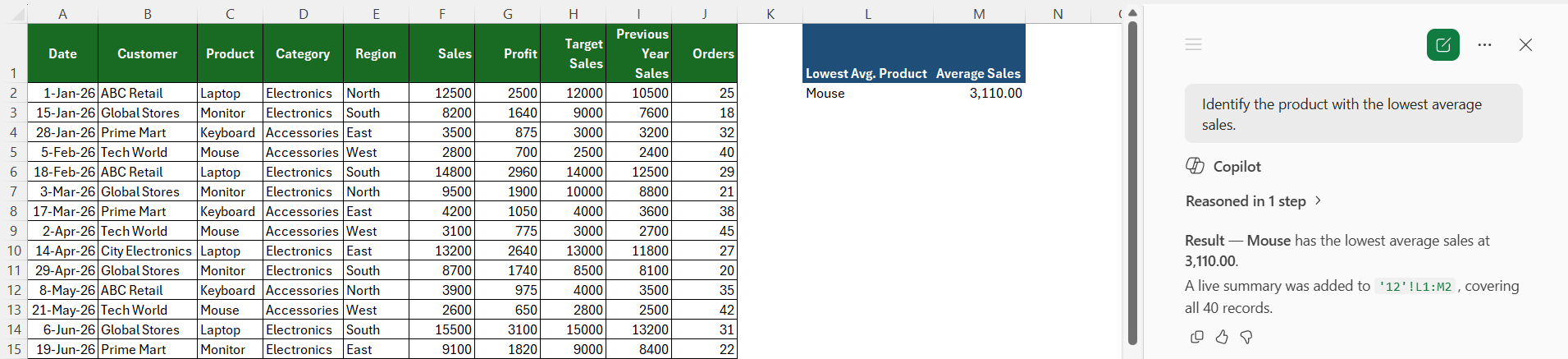Image resolution: width=1568 pixels, height=359 pixels.
Task: Select row 10 header
Action: pyautogui.click(x=13, y=251)
